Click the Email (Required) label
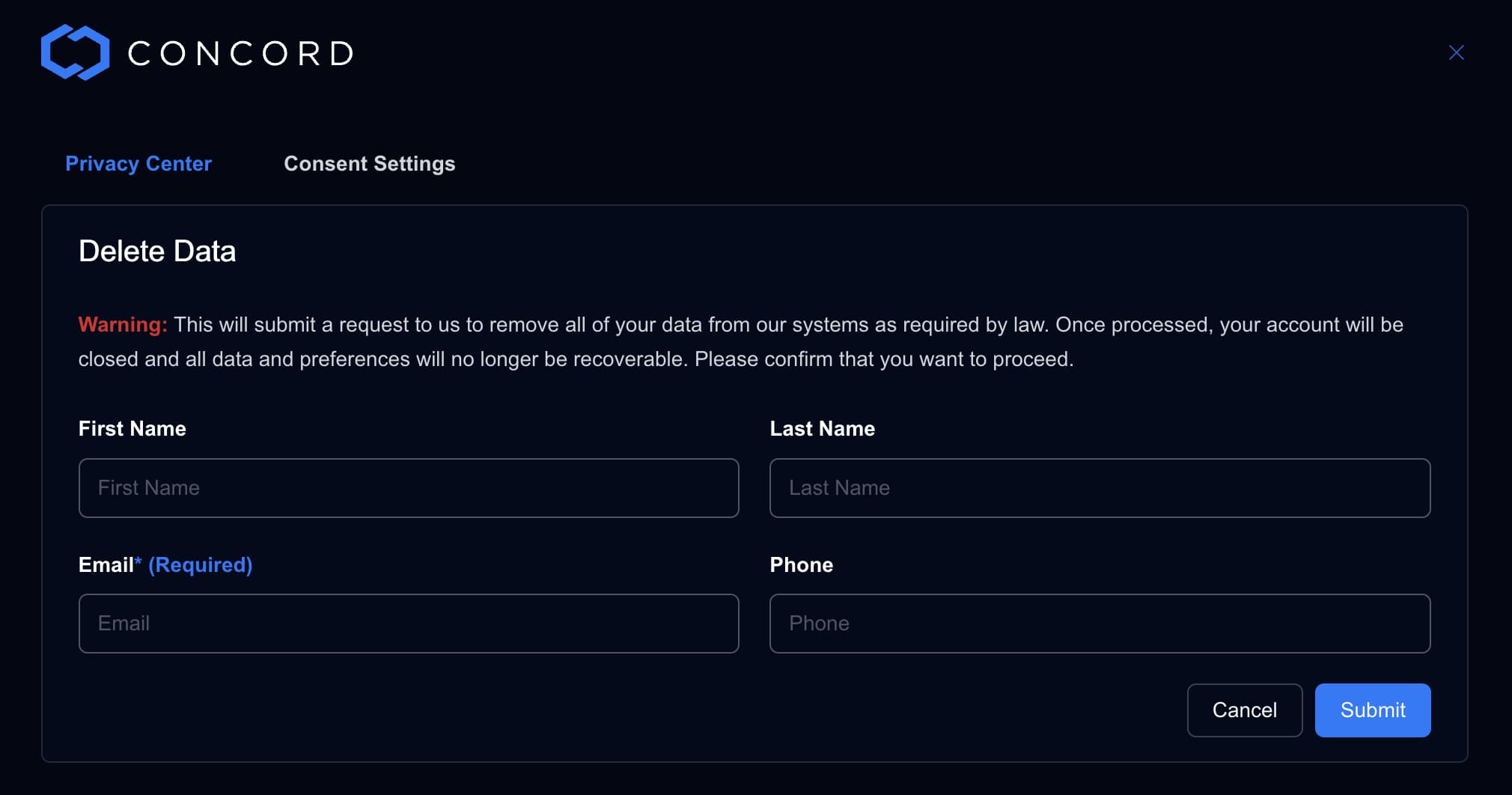 pyautogui.click(x=165, y=564)
